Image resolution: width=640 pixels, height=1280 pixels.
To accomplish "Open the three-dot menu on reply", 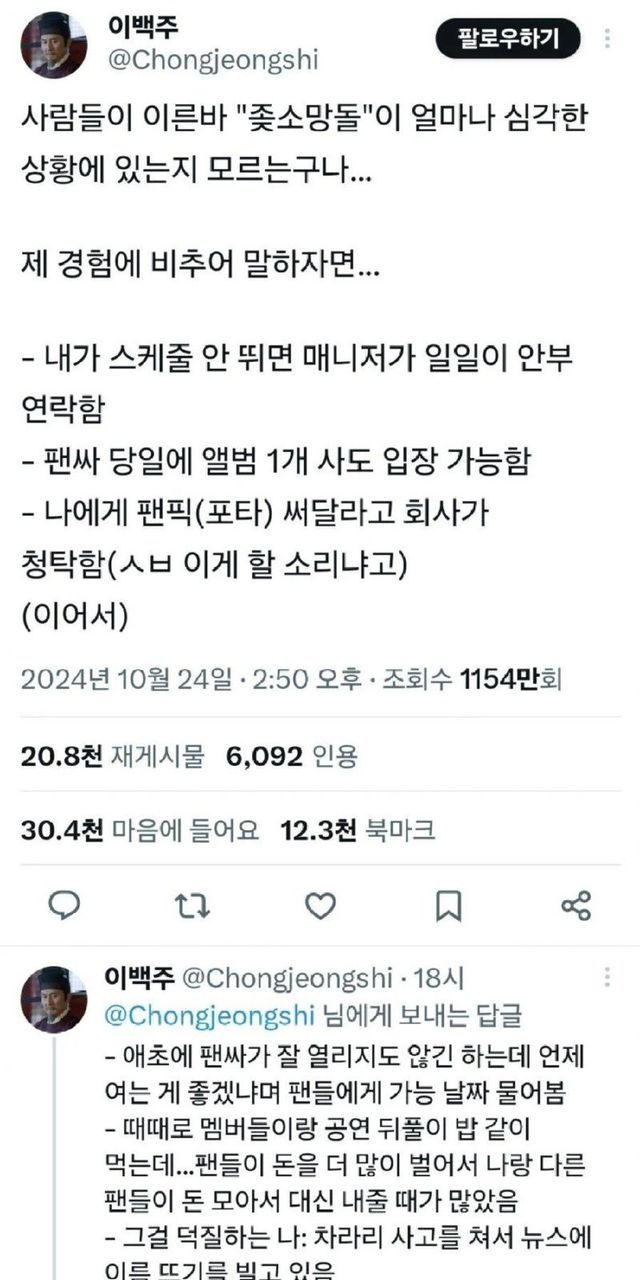I will tap(607, 977).
